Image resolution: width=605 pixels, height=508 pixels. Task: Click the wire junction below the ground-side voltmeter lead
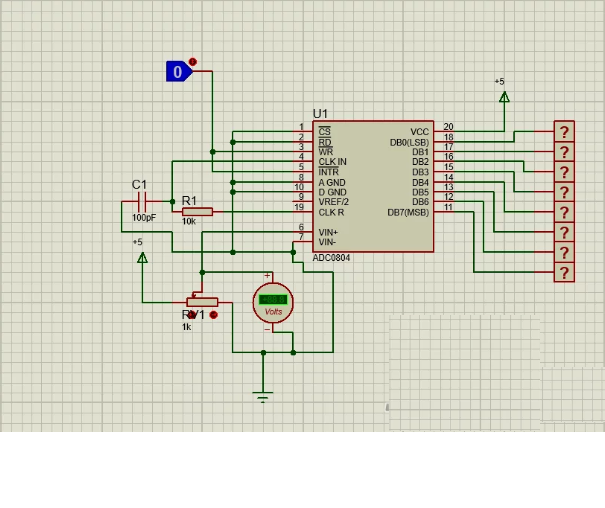tap(293, 352)
